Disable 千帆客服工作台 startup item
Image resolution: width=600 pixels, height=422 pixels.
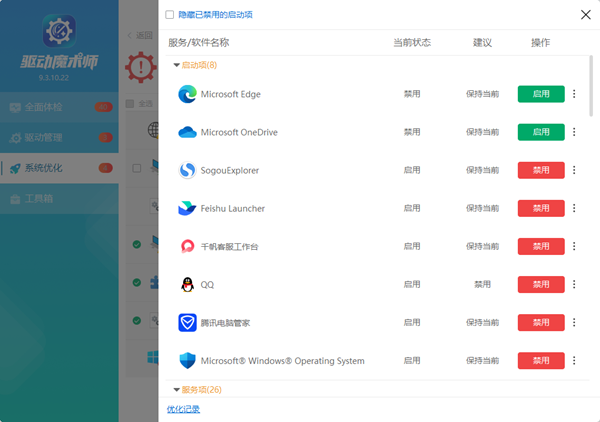coord(541,246)
